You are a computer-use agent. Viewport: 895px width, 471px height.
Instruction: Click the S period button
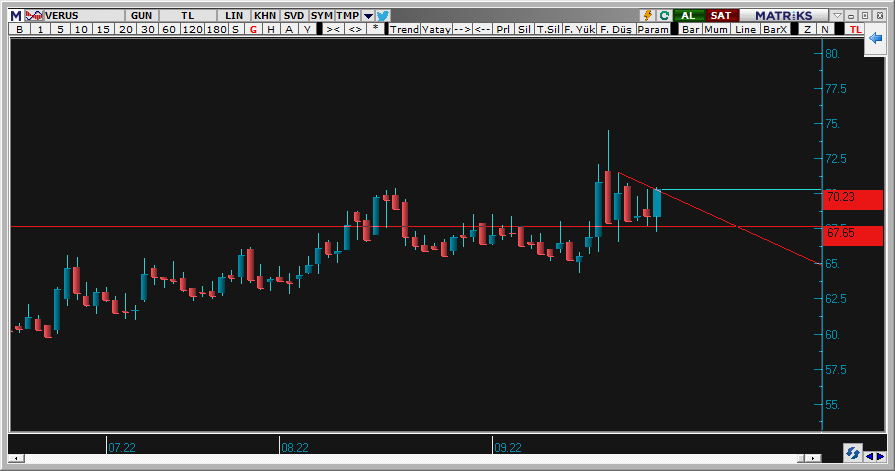[x=235, y=29]
